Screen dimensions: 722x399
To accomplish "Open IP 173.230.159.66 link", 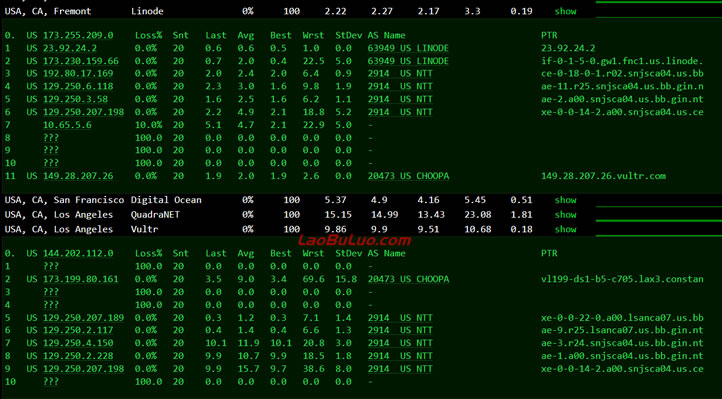I will point(81,61).
